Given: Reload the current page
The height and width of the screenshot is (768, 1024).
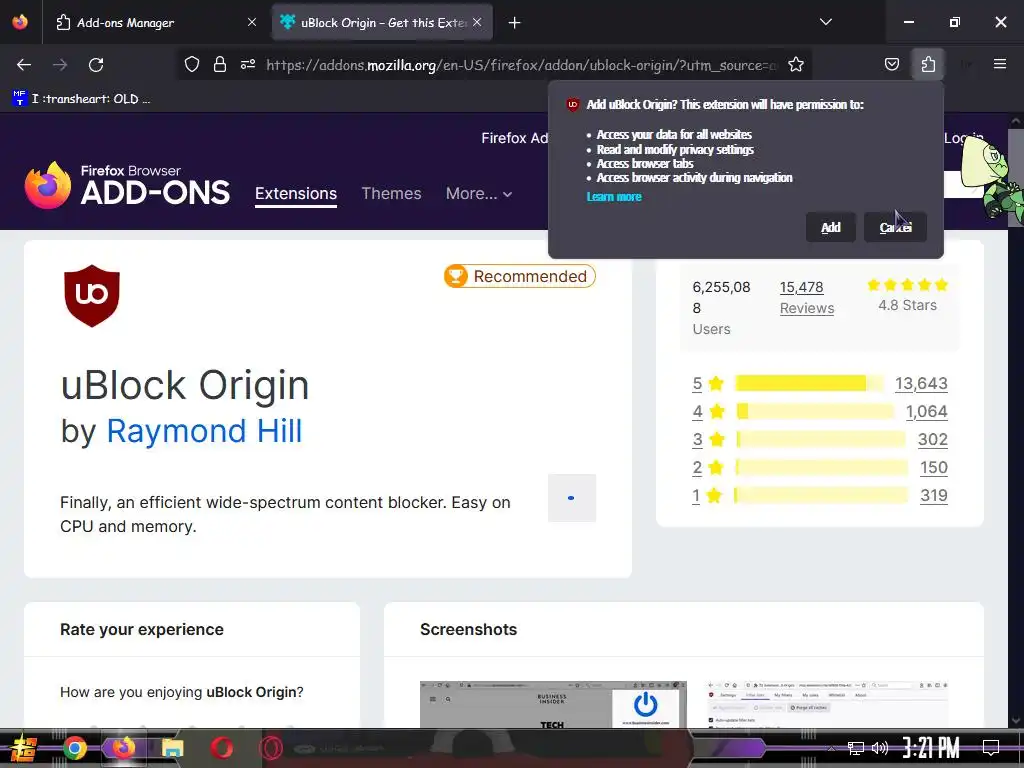Looking at the screenshot, I should pos(96,65).
